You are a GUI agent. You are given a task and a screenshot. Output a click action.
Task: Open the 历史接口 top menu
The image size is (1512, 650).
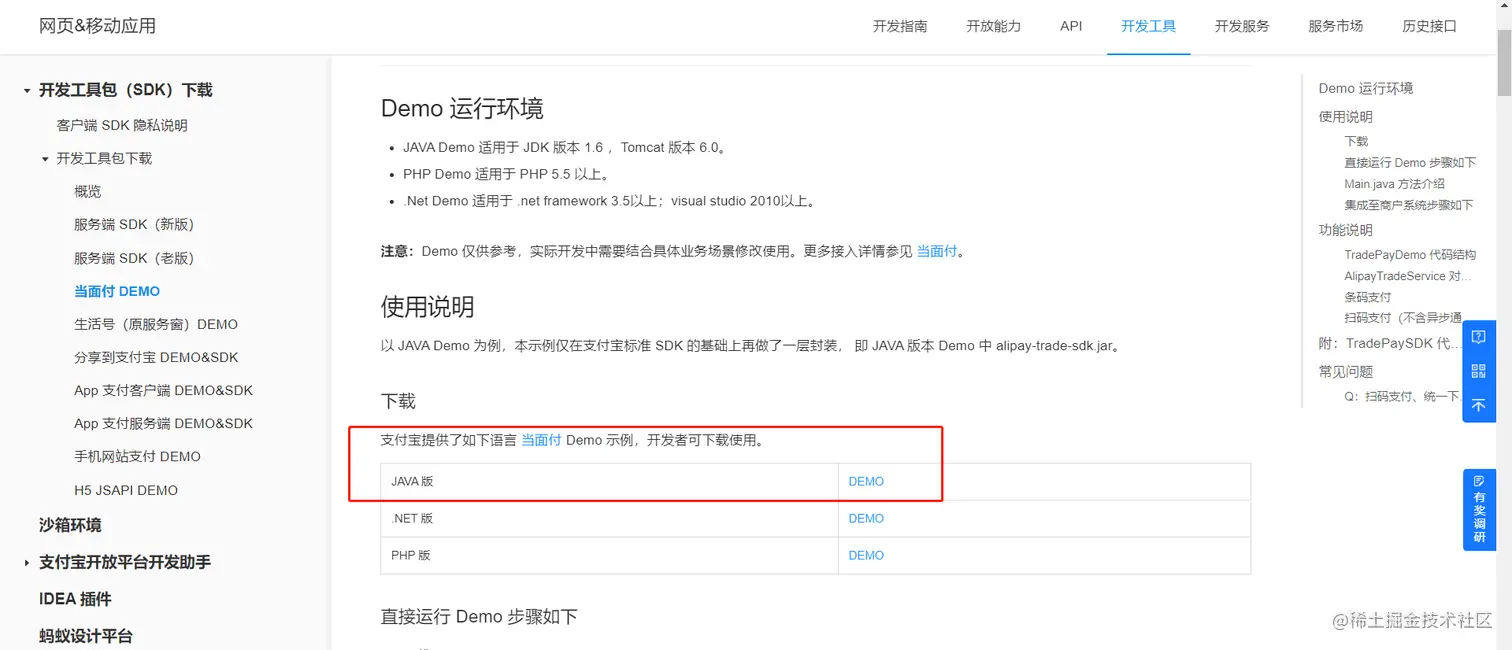click(1429, 26)
